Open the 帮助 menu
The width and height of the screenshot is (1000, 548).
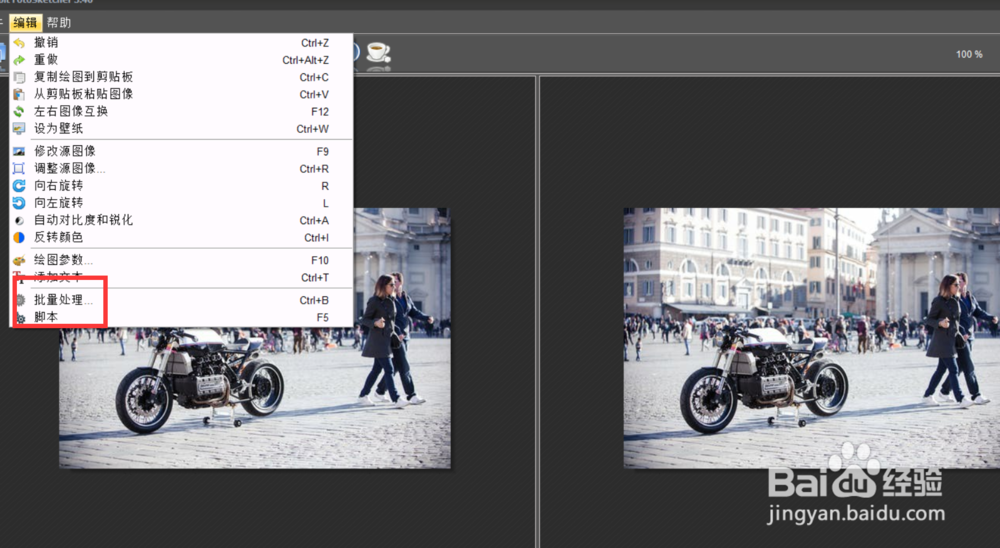click(x=59, y=23)
